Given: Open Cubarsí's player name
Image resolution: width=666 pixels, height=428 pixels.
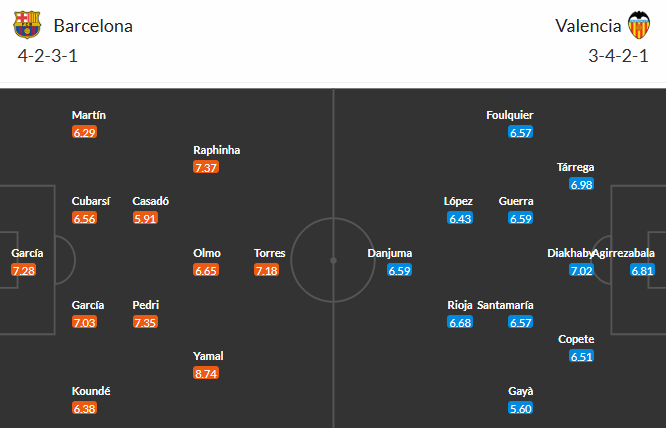Looking at the screenshot, I should (x=91, y=201).
